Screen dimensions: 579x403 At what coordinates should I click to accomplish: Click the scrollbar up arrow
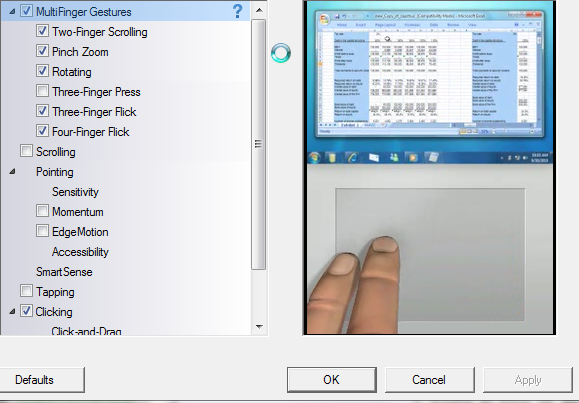[x=259, y=10]
